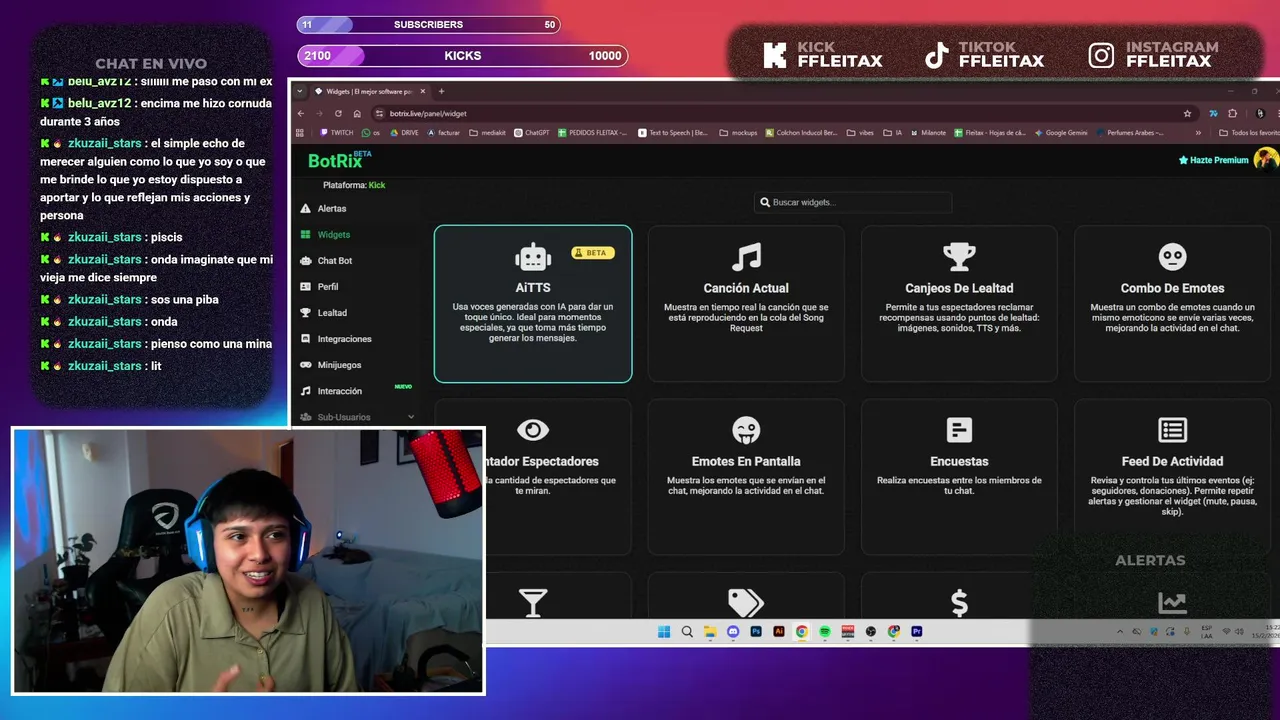Open the mediakit bookmark folder

coord(487,132)
